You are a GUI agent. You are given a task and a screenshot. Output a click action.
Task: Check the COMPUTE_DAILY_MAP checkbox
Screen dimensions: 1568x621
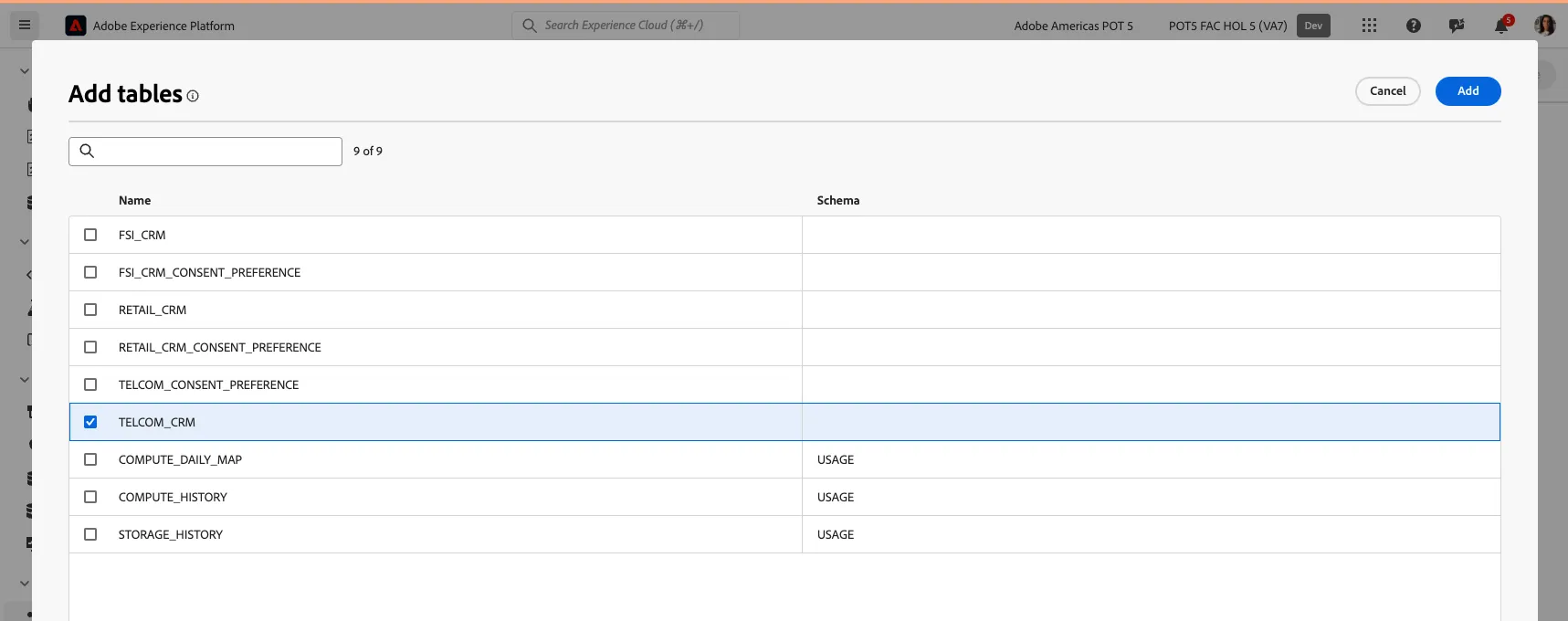click(90, 459)
